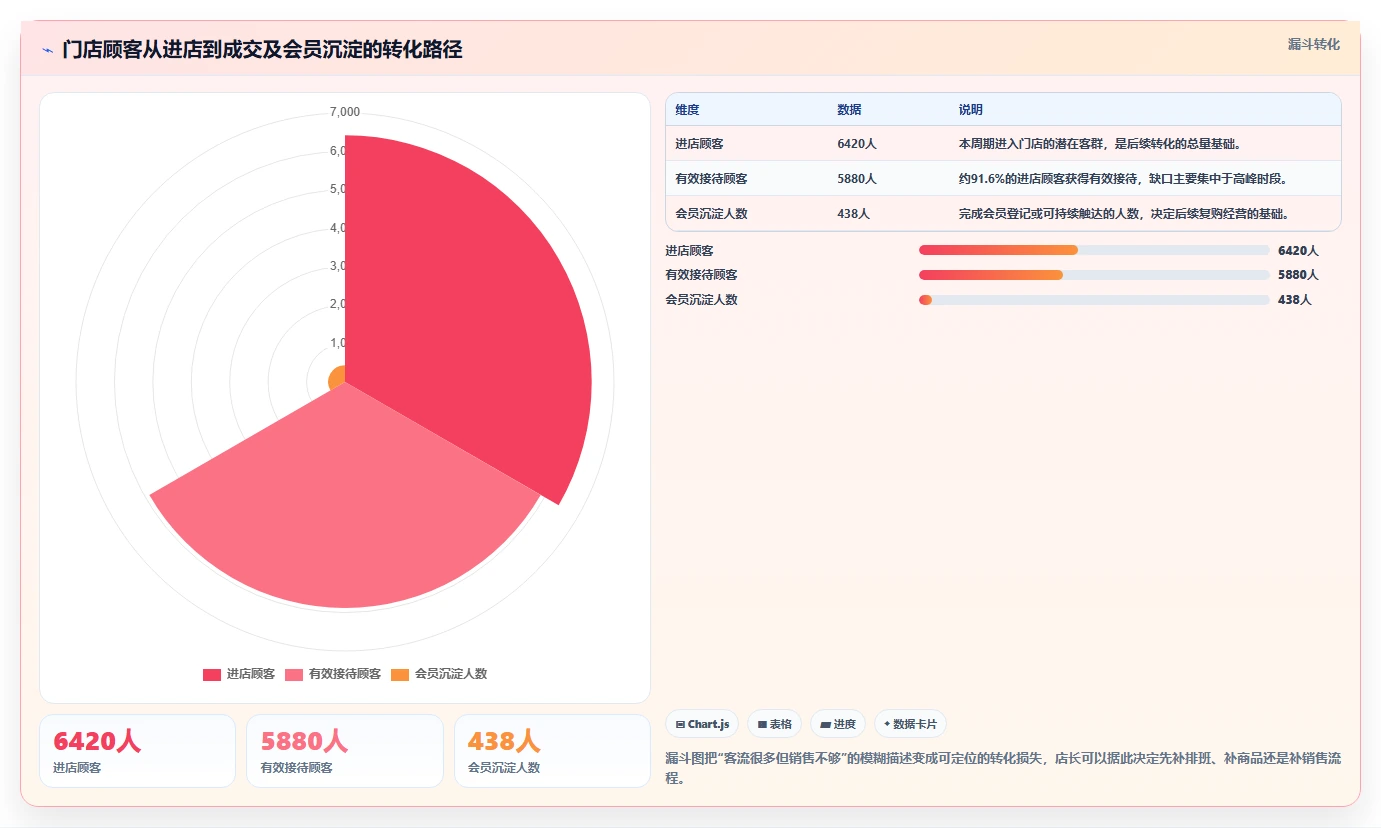Click the 438人 value beside the progress bar

(x=1295, y=300)
